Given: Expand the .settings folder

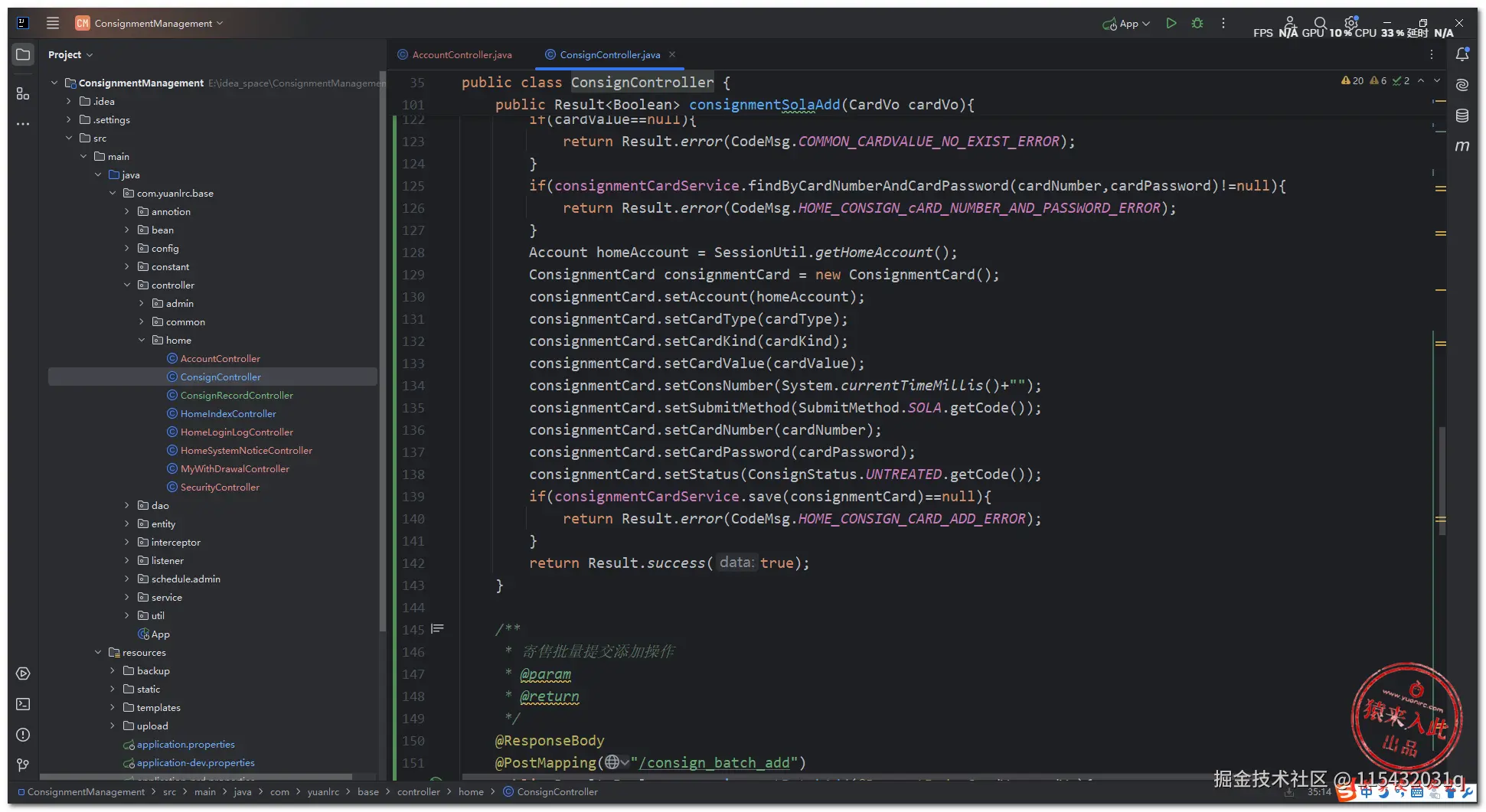Looking at the screenshot, I should 69,119.
